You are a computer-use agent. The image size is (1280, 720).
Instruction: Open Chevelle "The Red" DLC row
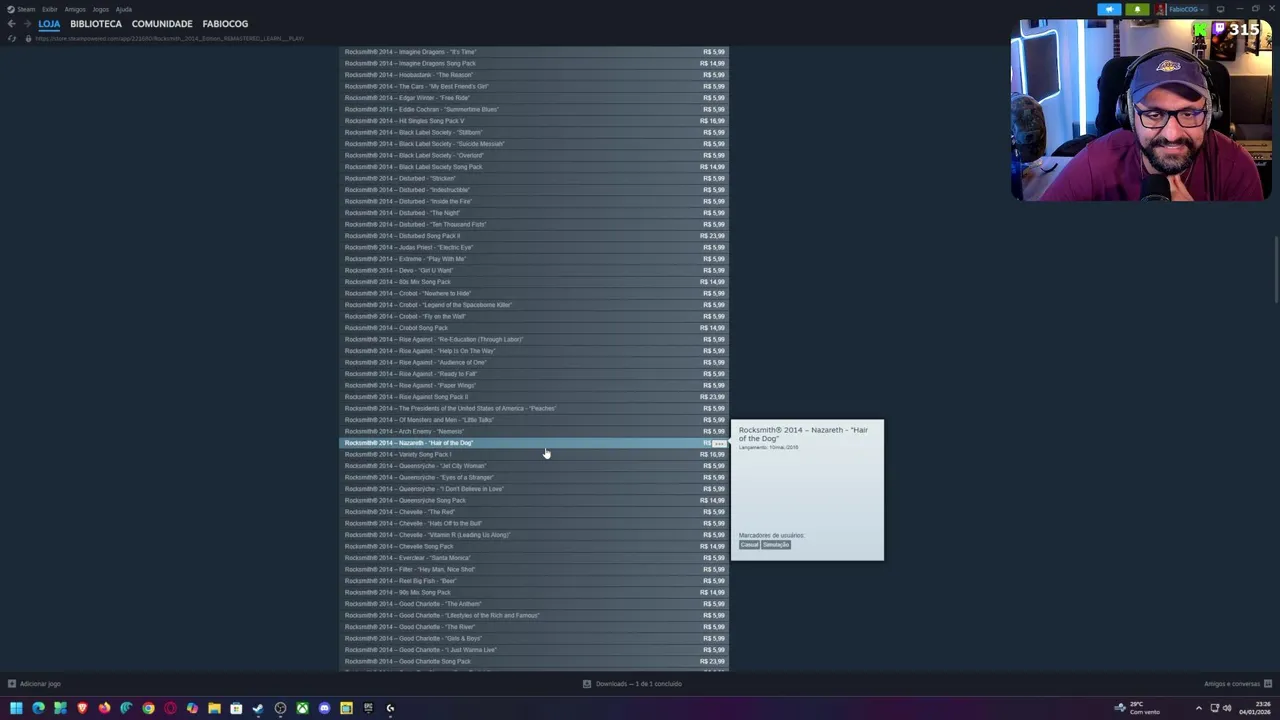pyautogui.click(x=535, y=512)
